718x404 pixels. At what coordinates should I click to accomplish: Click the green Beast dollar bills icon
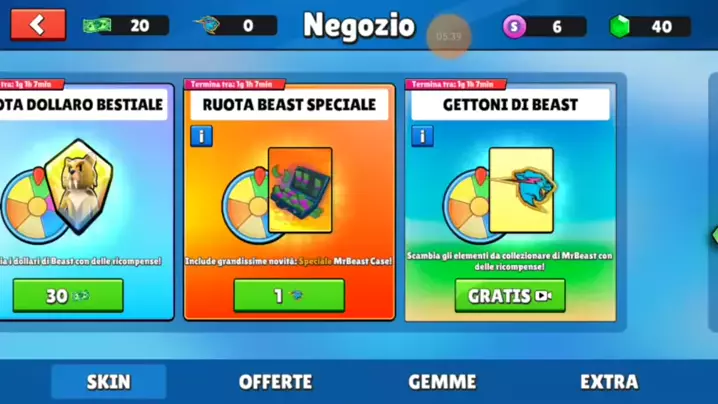97,25
